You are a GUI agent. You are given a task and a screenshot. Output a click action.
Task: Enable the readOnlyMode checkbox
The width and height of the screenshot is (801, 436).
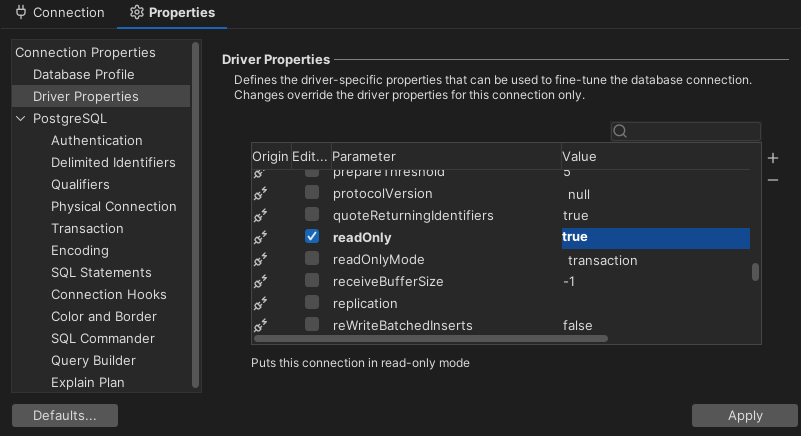click(x=312, y=260)
